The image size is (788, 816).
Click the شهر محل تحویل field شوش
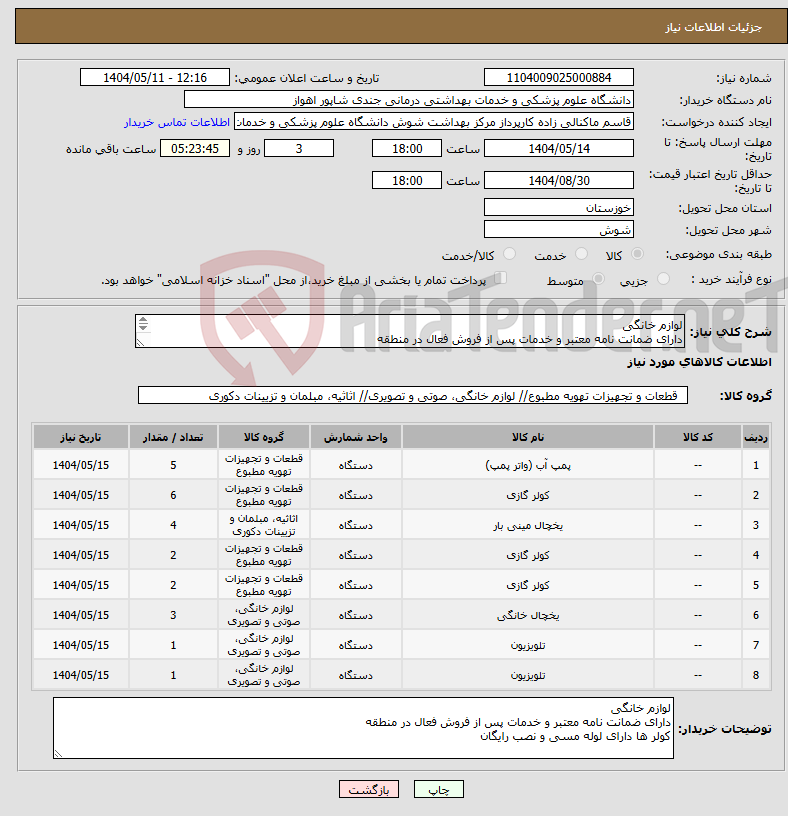click(558, 230)
